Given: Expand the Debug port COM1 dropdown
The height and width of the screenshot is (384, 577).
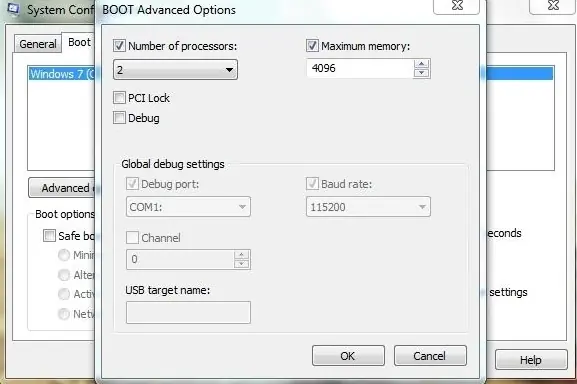Looking at the screenshot, I should (x=188, y=207).
